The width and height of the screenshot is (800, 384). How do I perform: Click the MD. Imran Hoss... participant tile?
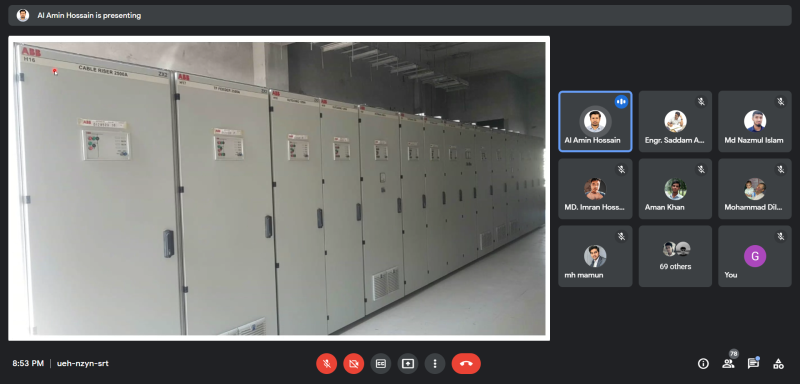pyautogui.click(x=595, y=189)
